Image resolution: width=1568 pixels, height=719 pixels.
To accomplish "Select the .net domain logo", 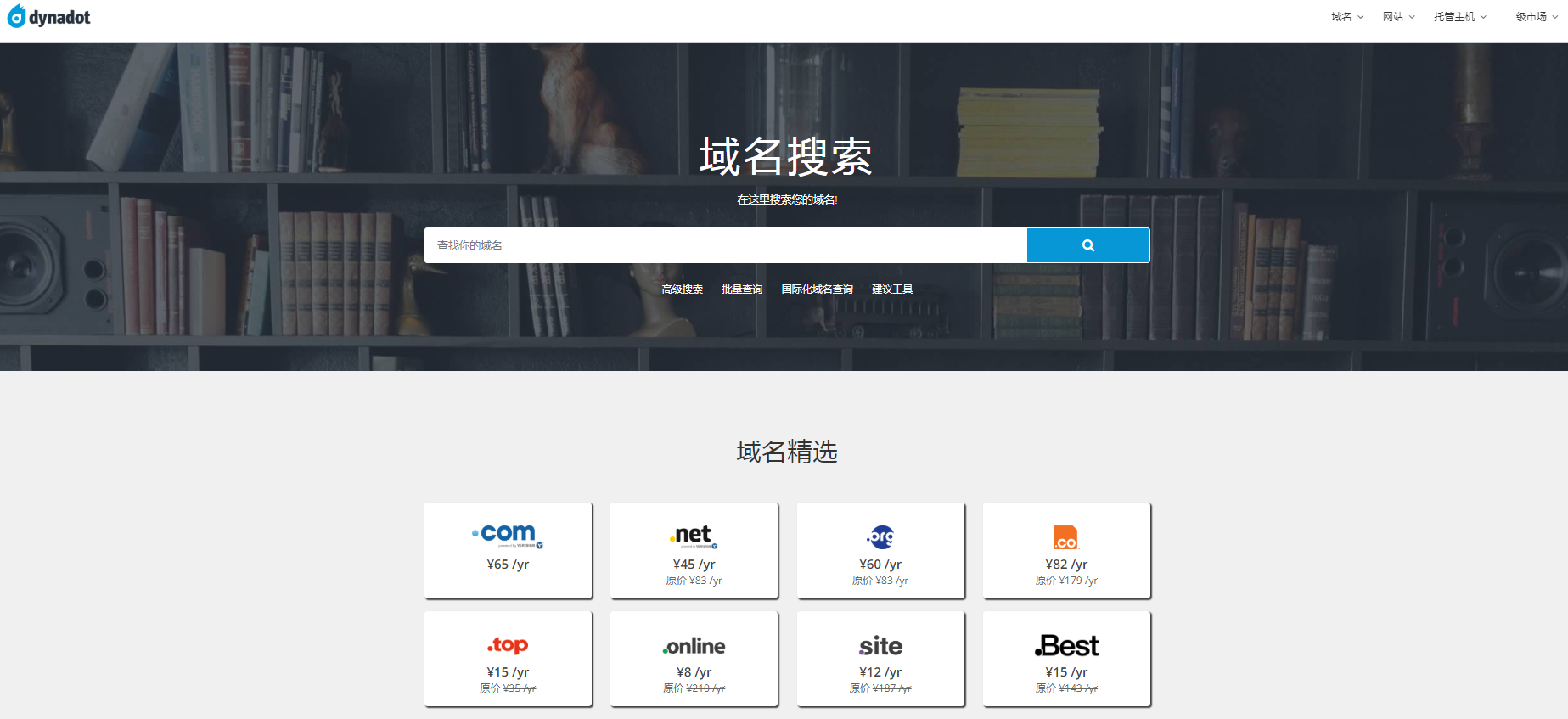I will tap(694, 536).
